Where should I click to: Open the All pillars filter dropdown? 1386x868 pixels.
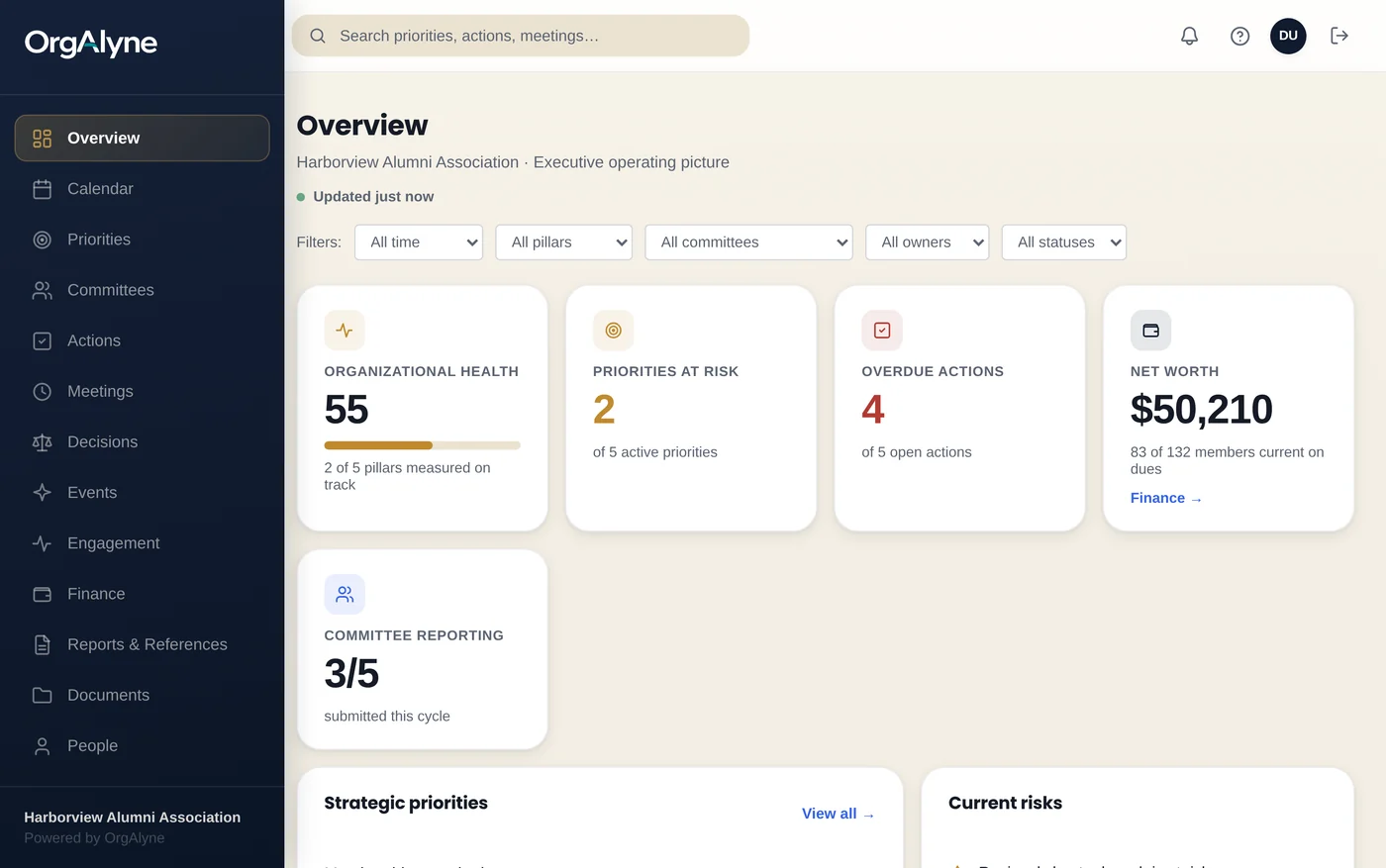point(564,242)
